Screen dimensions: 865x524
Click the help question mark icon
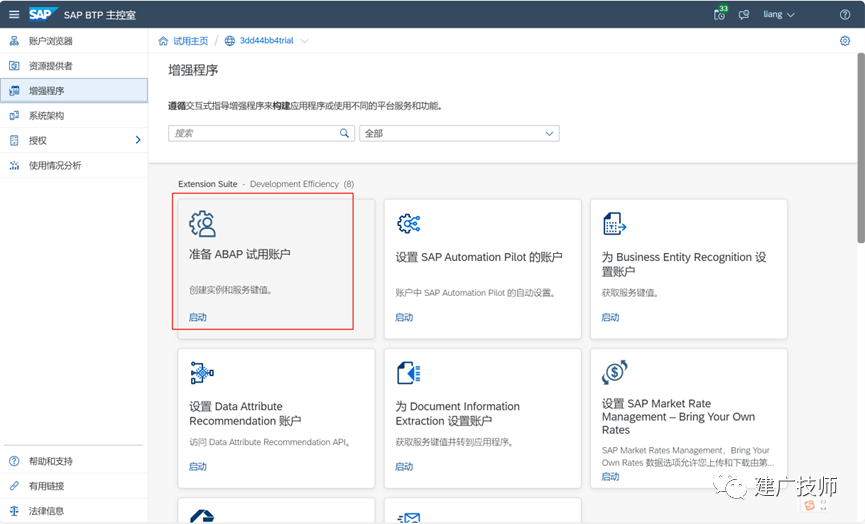click(845, 14)
